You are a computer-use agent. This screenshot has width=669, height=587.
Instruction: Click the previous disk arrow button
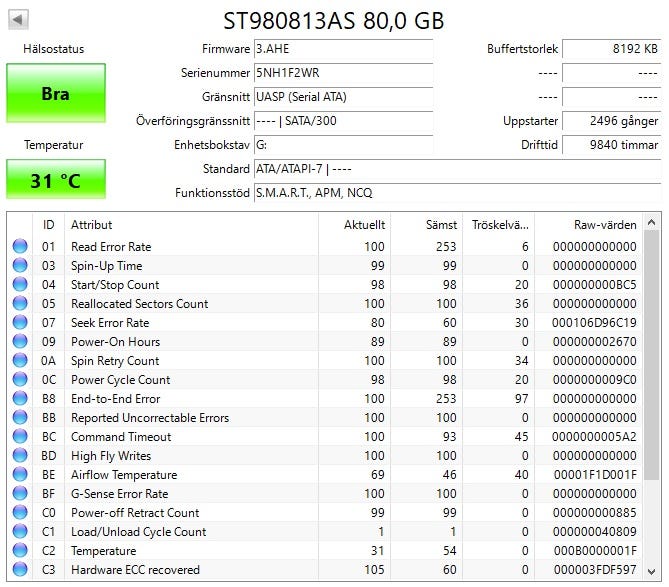click(x=18, y=19)
